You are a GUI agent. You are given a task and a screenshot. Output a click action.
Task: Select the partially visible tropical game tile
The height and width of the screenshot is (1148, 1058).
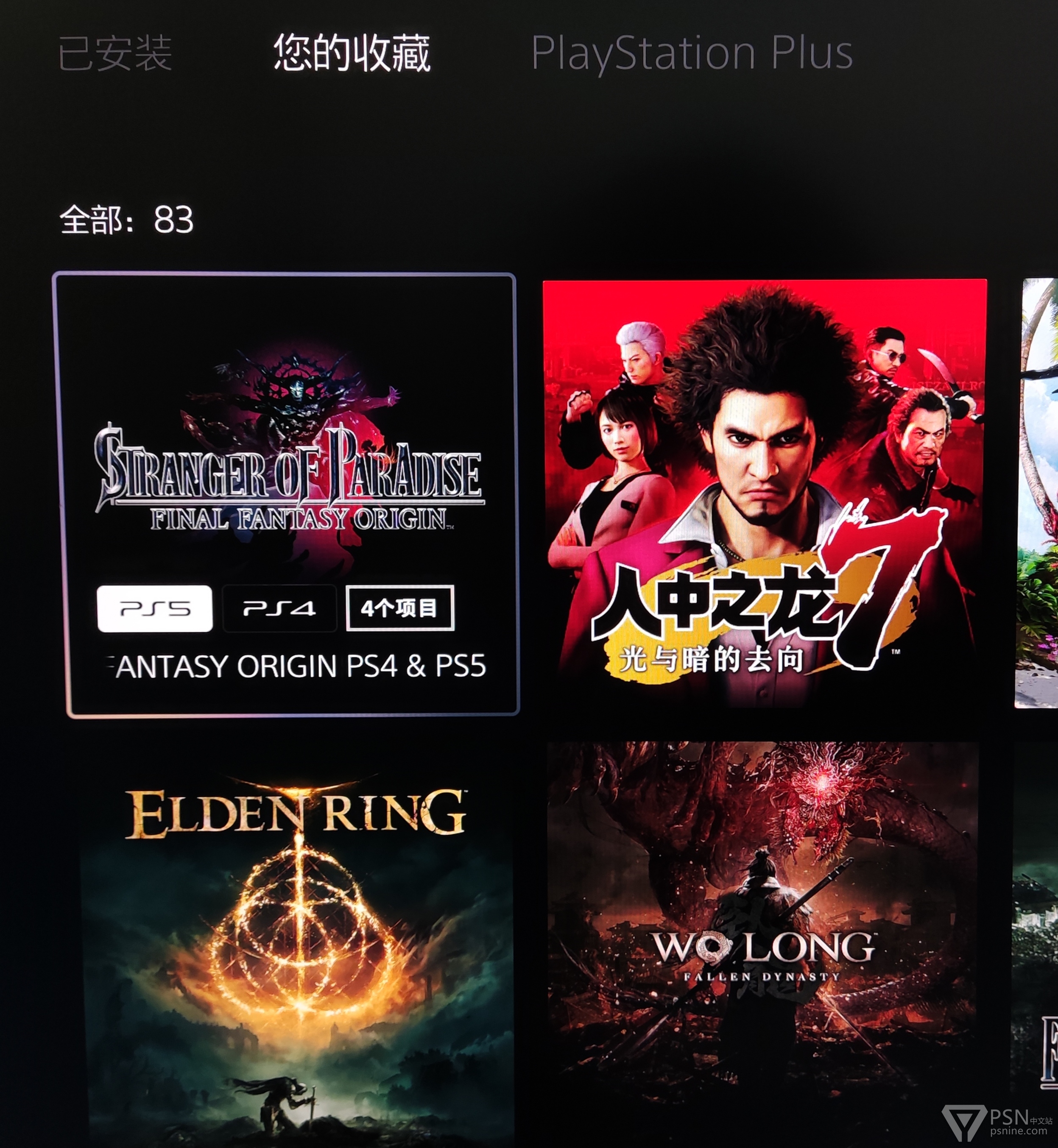tap(1037, 493)
